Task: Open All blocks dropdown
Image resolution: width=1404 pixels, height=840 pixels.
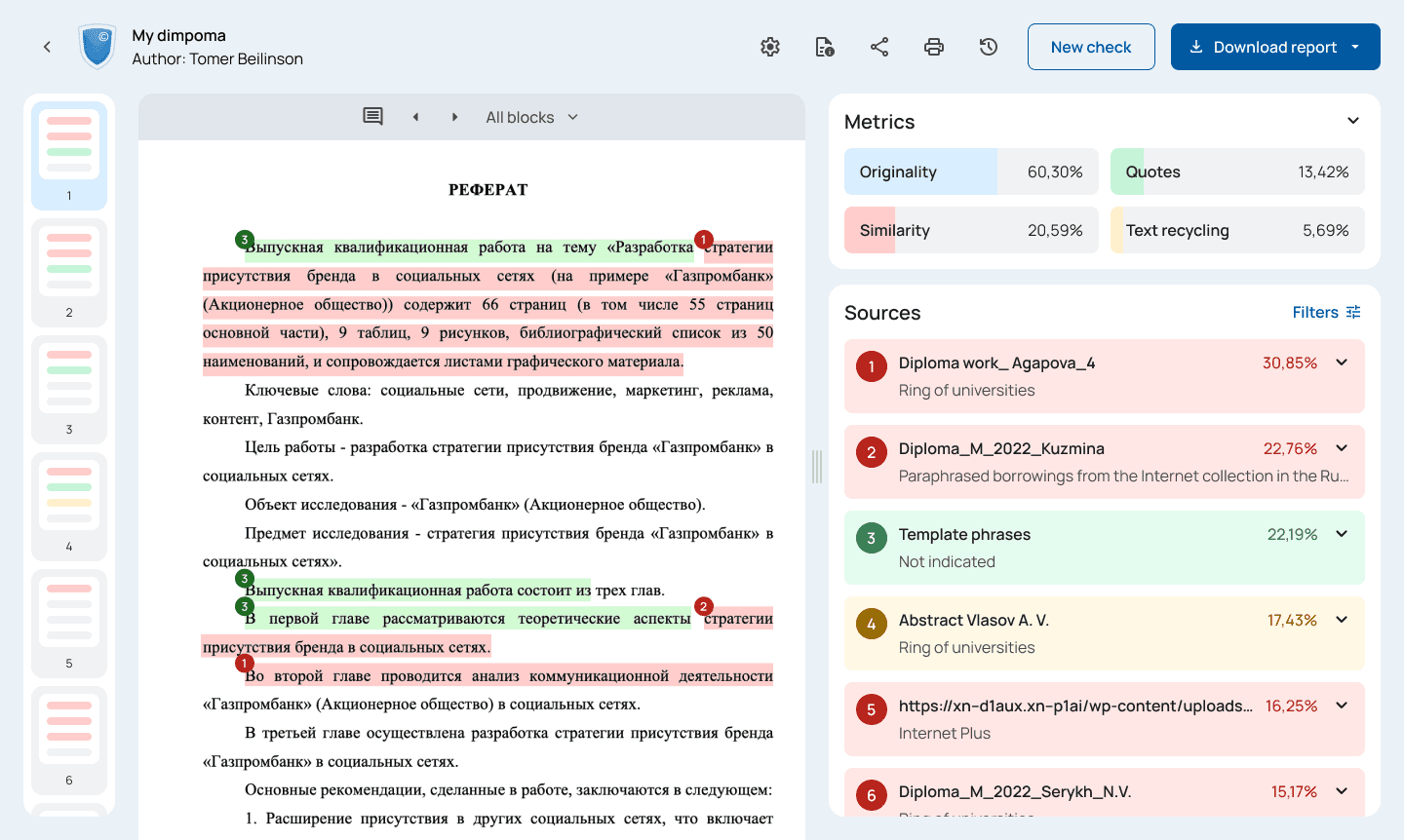Action: (x=532, y=117)
